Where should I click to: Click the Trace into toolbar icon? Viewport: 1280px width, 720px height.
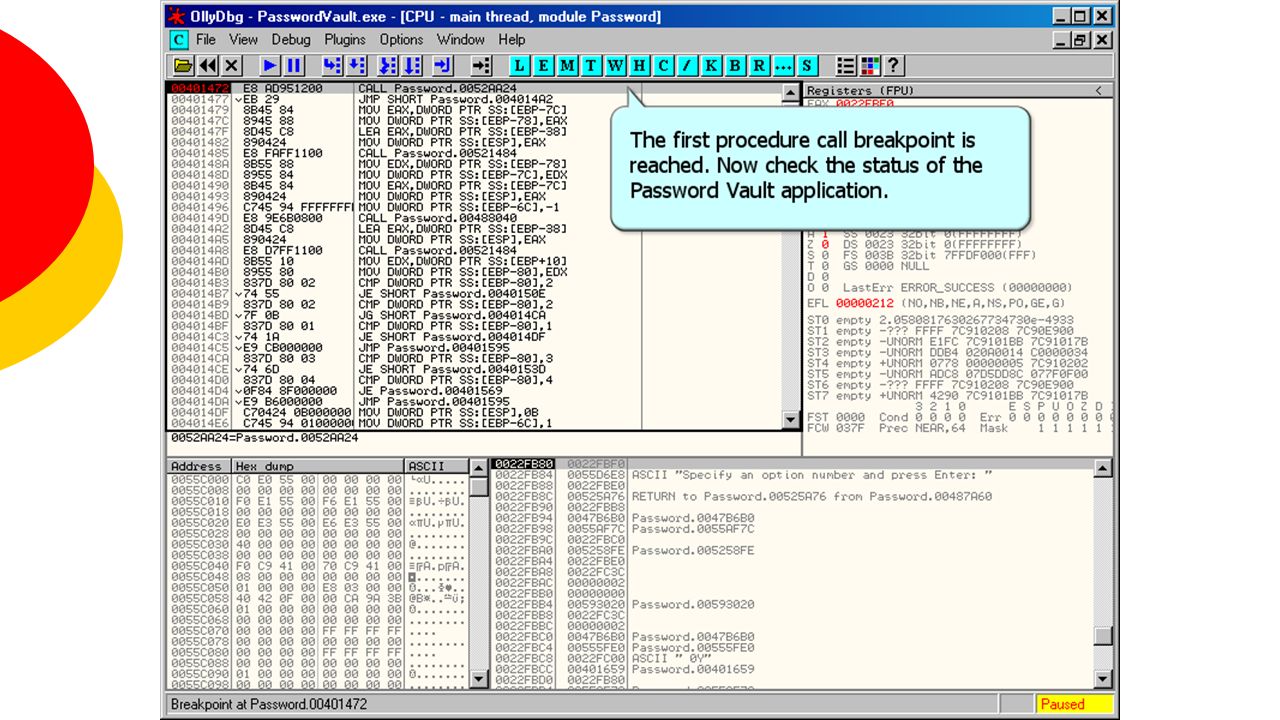click(388, 65)
